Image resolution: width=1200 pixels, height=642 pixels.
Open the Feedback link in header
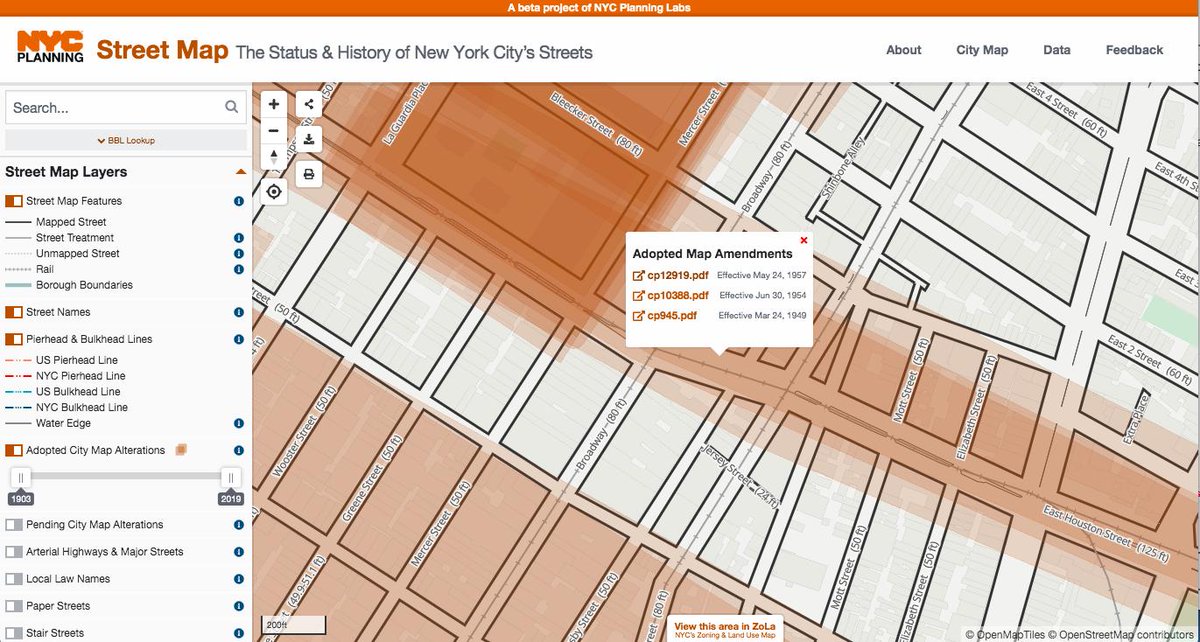pyautogui.click(x=1134, y=50)
